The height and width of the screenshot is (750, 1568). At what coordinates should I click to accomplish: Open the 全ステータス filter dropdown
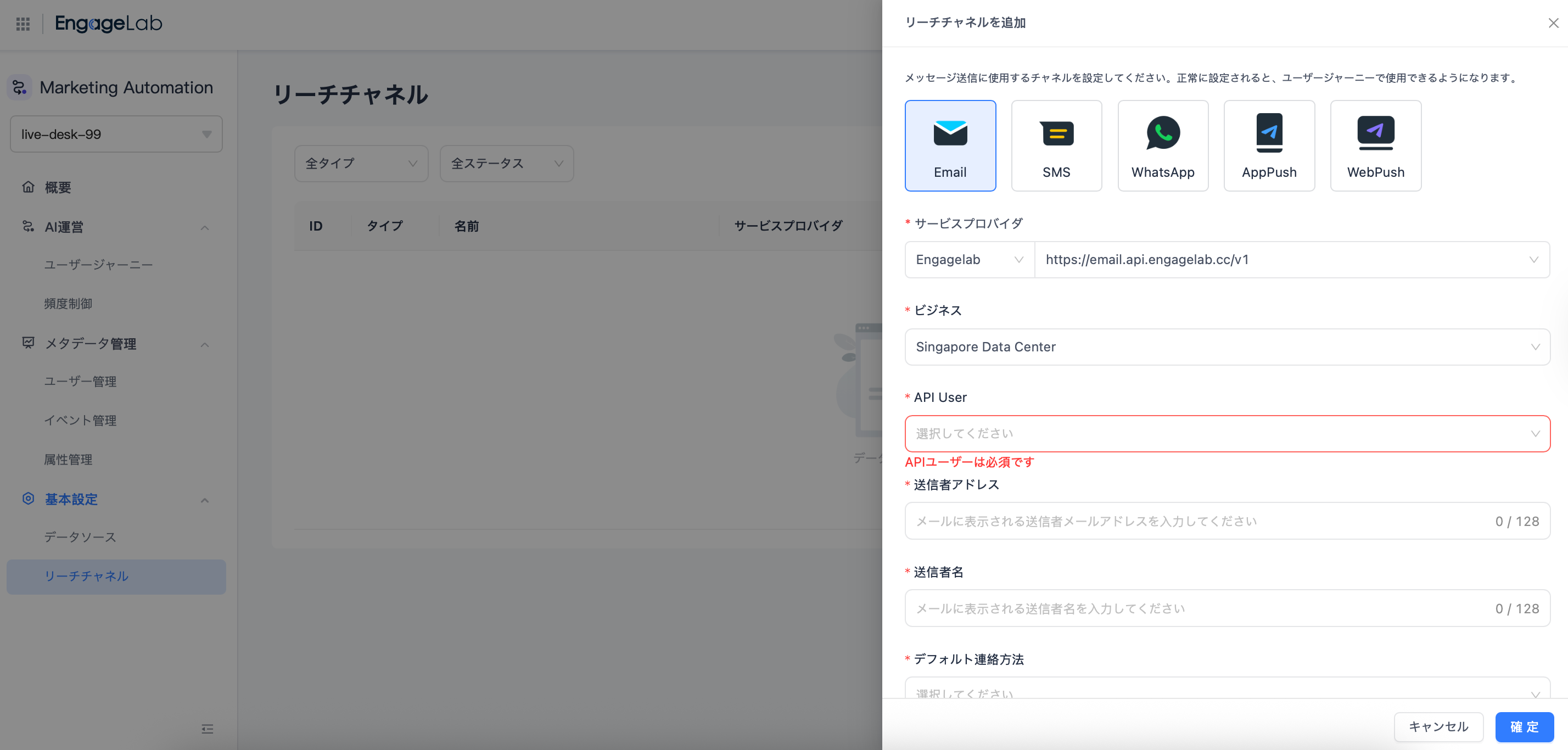click(x=506, y=163)
